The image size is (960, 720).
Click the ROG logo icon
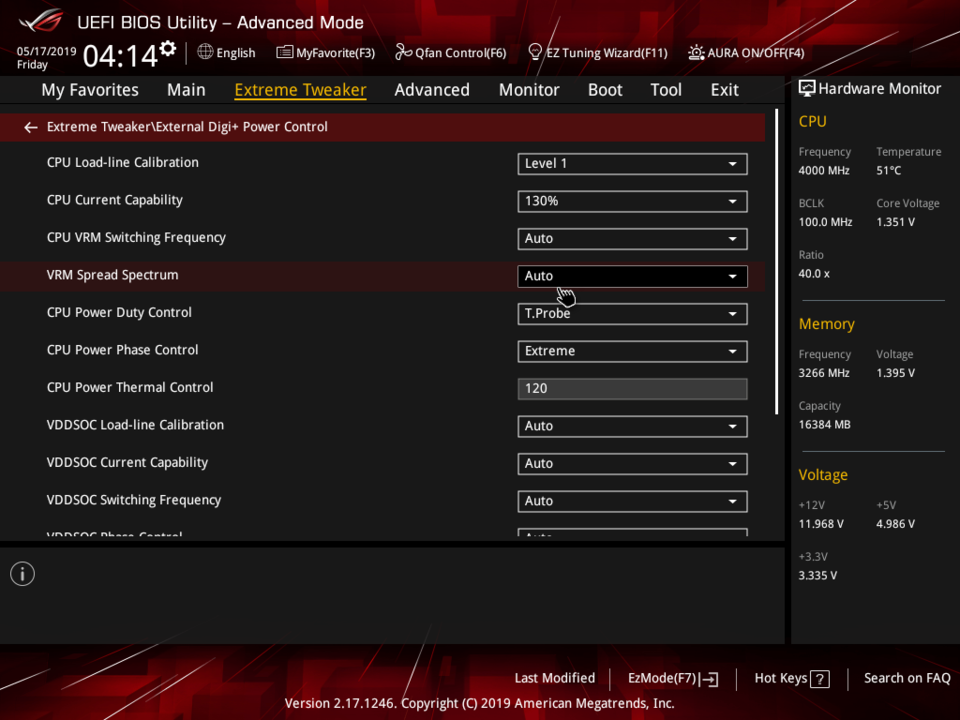pyautogui.click(x=40, y=20)
